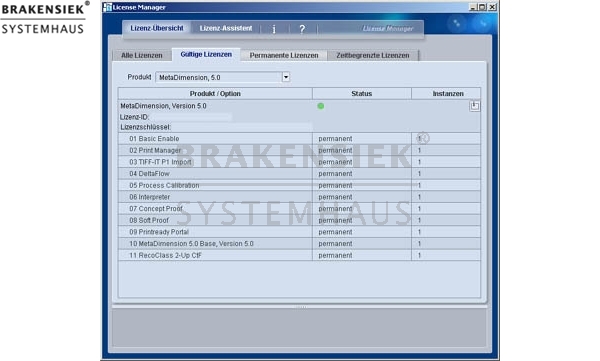Click the green status indicator dot
This screenshot has width=600, height=361.
[x=321, y=106]
